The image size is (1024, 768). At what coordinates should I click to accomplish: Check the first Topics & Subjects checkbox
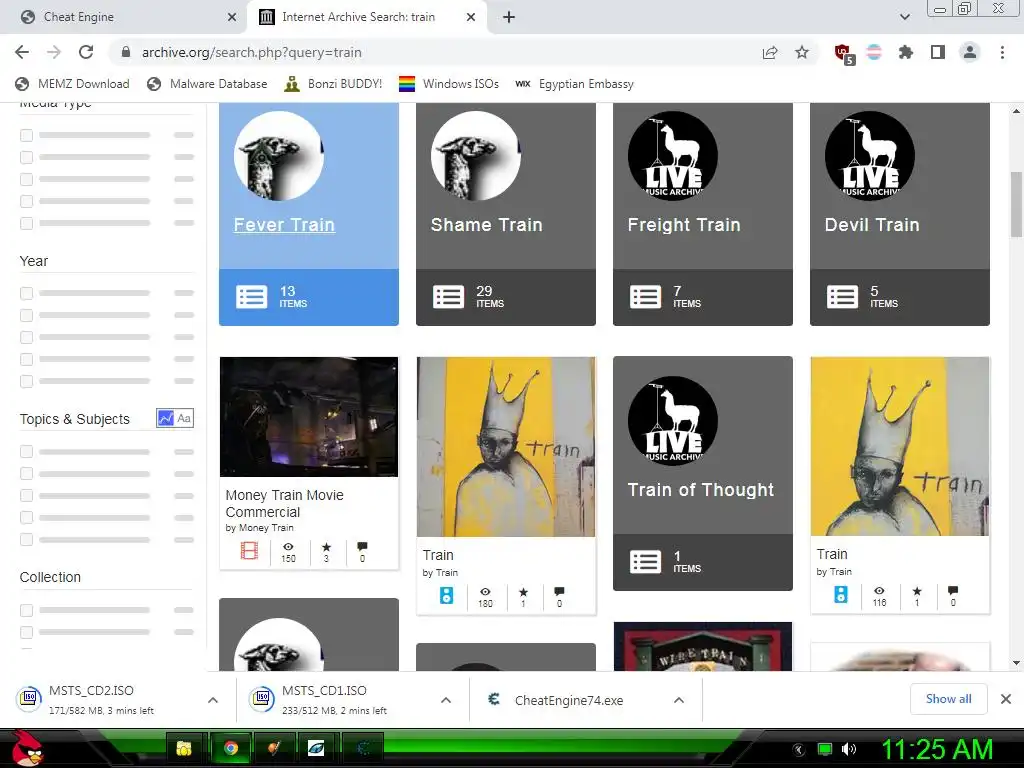[x=26, y=451]
